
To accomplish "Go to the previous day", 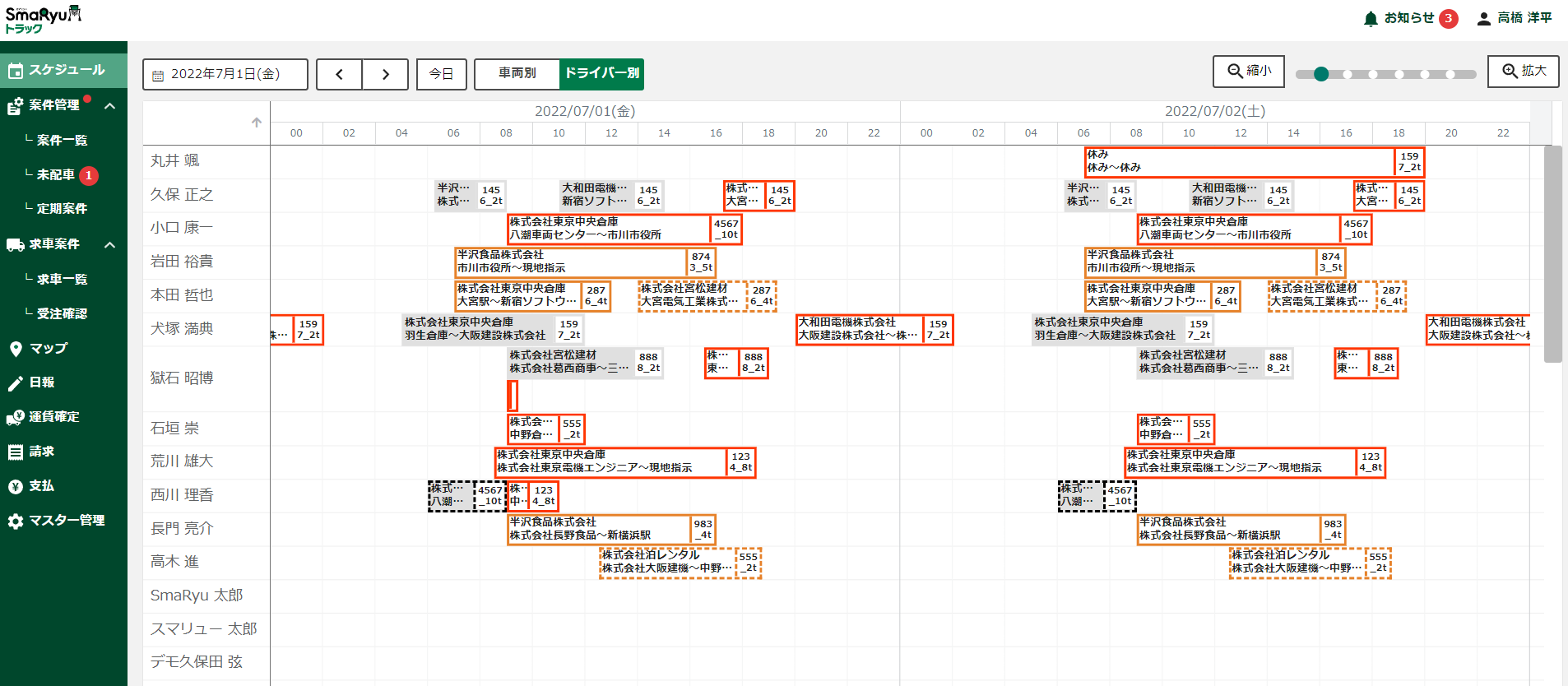I will tap(339, 74).
